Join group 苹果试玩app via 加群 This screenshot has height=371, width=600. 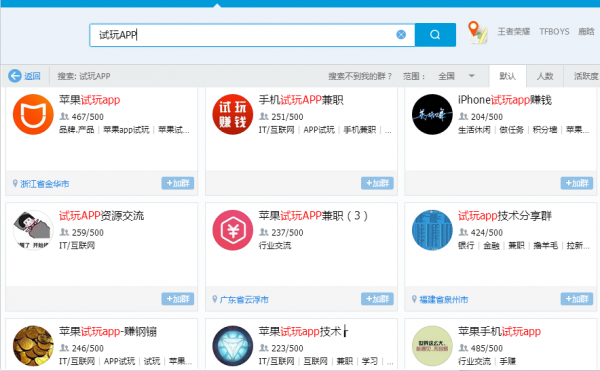178,183
